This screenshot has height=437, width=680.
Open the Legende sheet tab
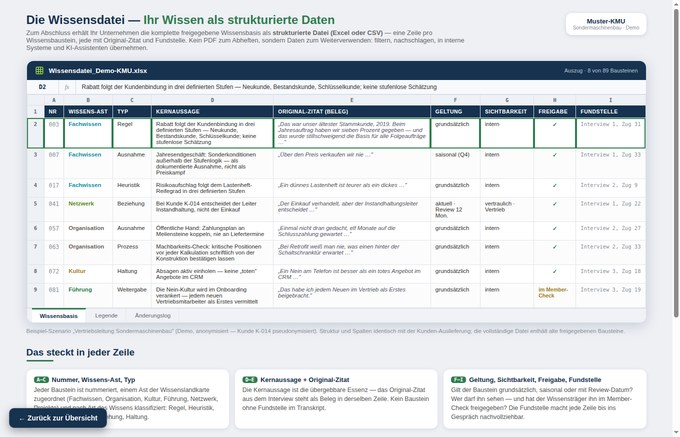(x=106, y=316)
